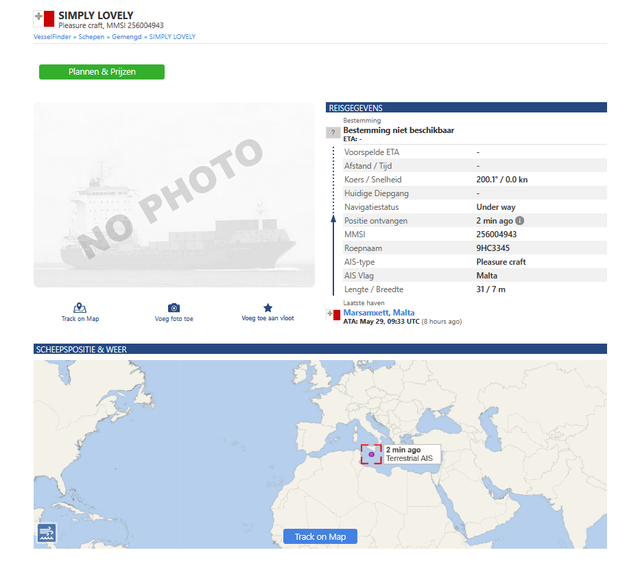Click the SCHEEPSPOSITIE & WEER section header
Screen dimensions: 640x561
320,349
